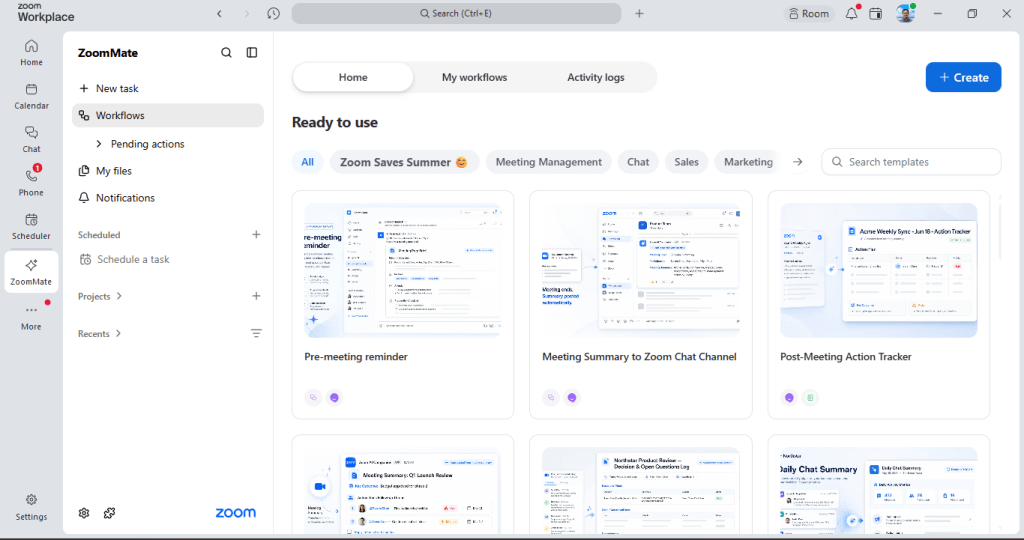Click the history clock icon
The width and height of the screenshot is (1024, 540).
coord(273,13)
